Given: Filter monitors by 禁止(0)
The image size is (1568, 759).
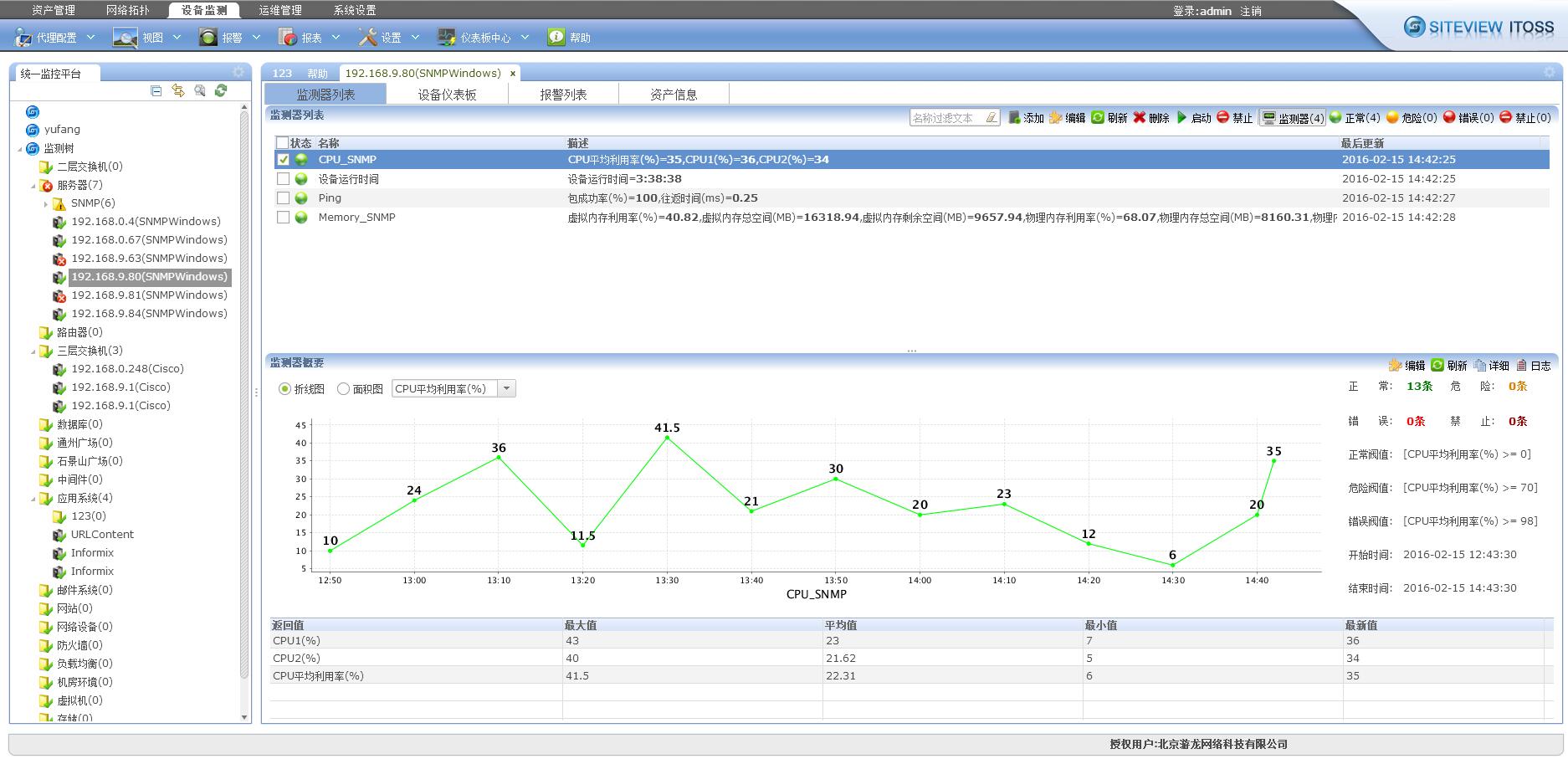Looking at the screenshot, I should 1525,118.
